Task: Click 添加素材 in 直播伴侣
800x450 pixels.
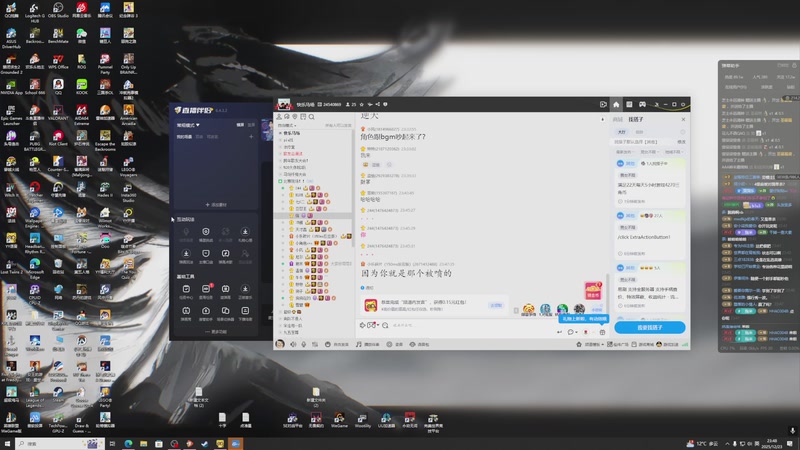Action: coord(216,205)
